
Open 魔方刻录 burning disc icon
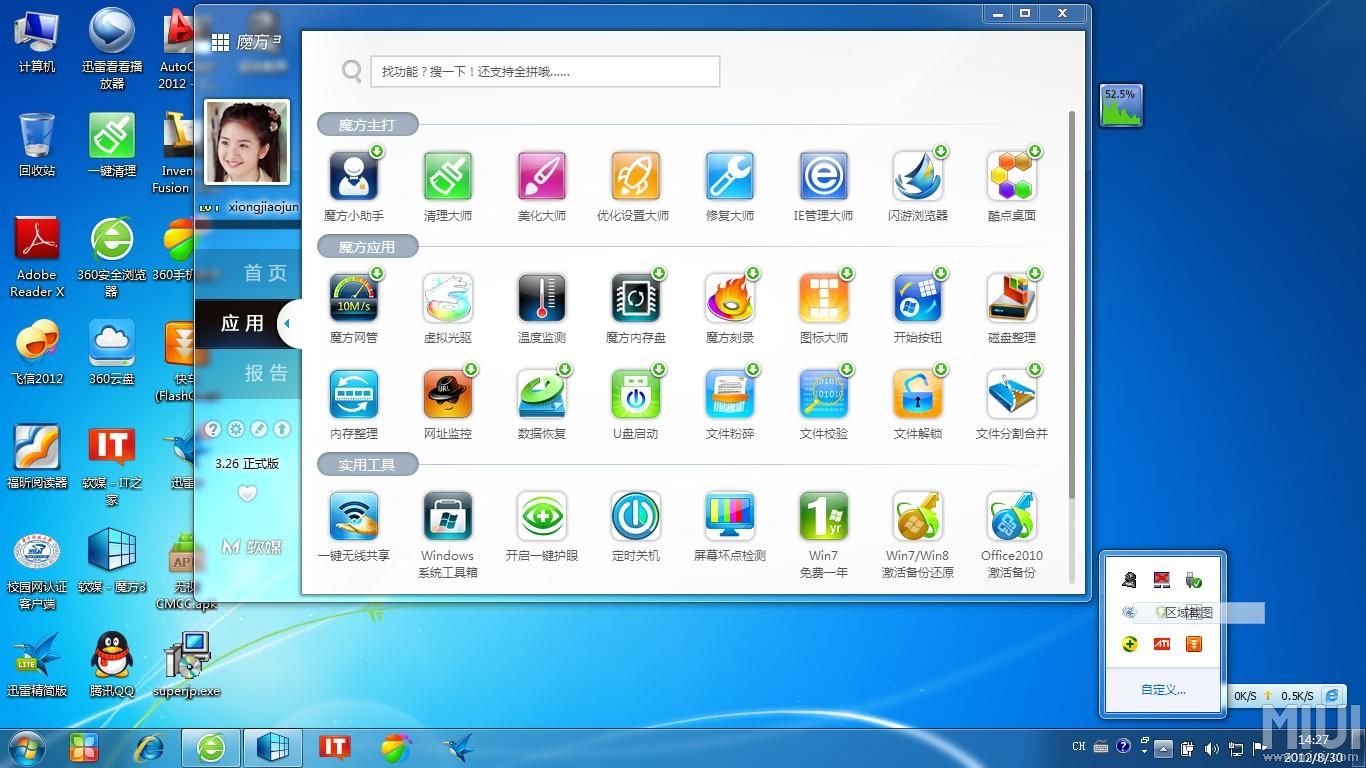(730, 298)
